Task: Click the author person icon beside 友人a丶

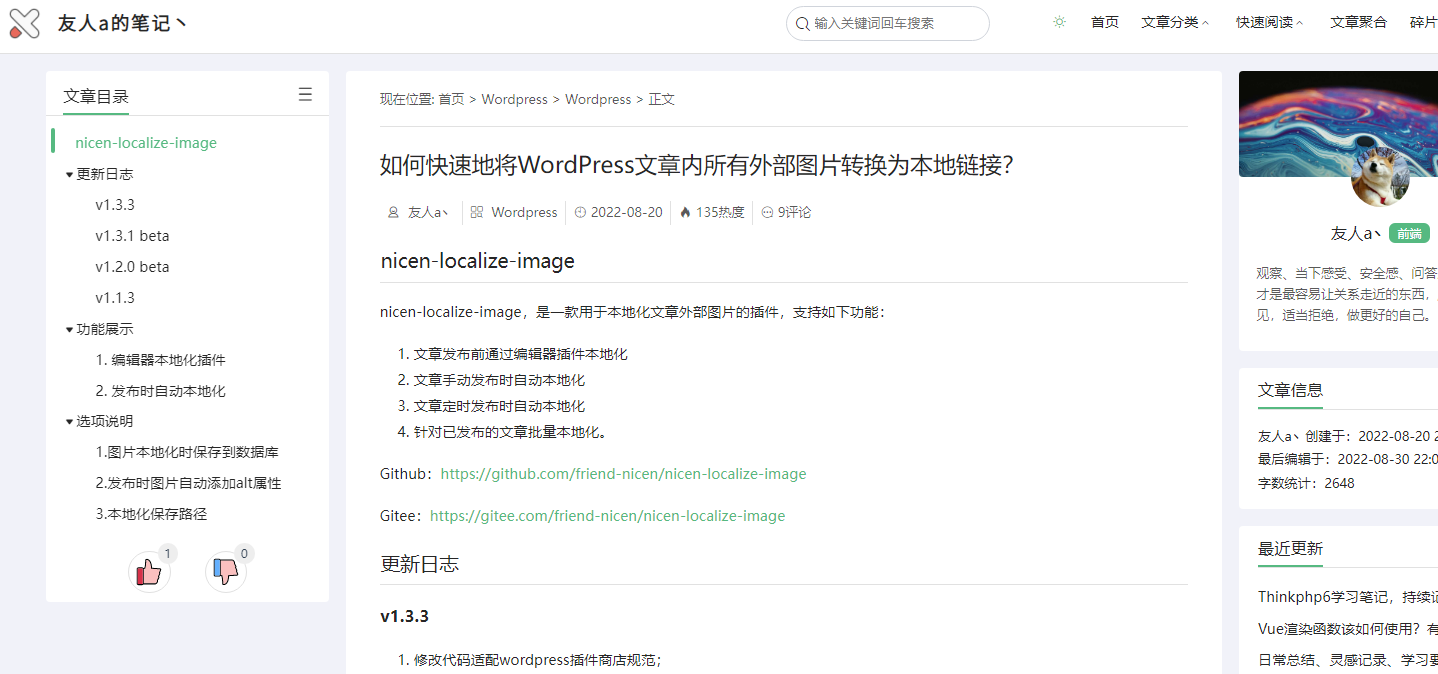Action: [x=392, y=212]
